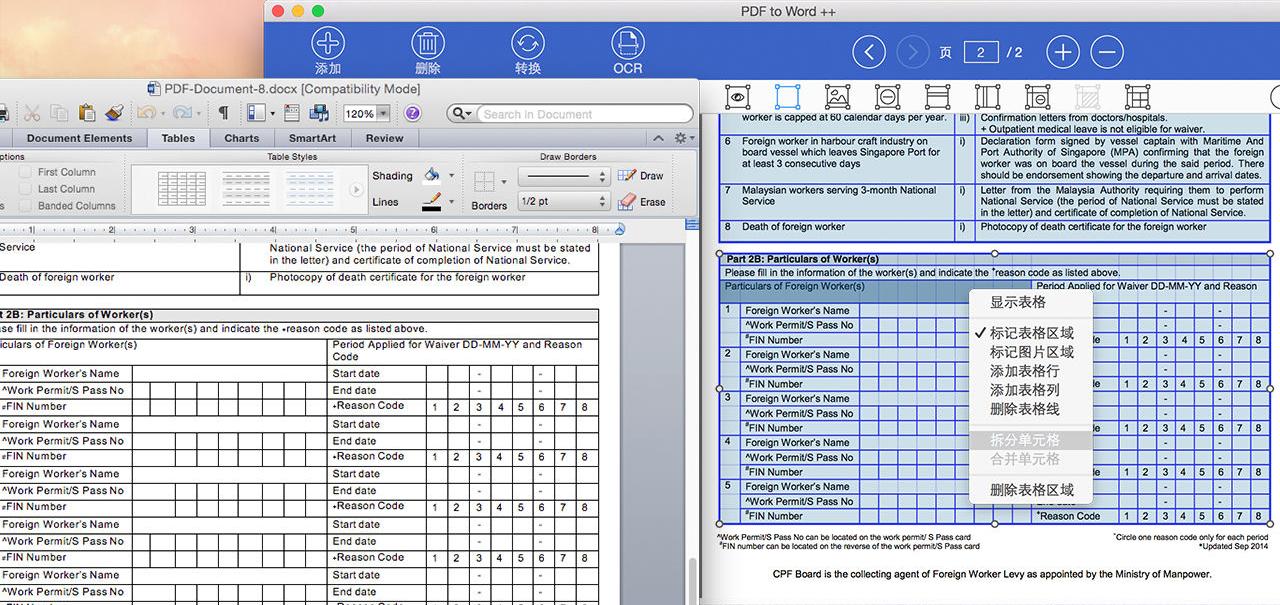1280x605 pixels.
Task: Switch to the Tables ribbon tab
Action: tap(178, 138)
